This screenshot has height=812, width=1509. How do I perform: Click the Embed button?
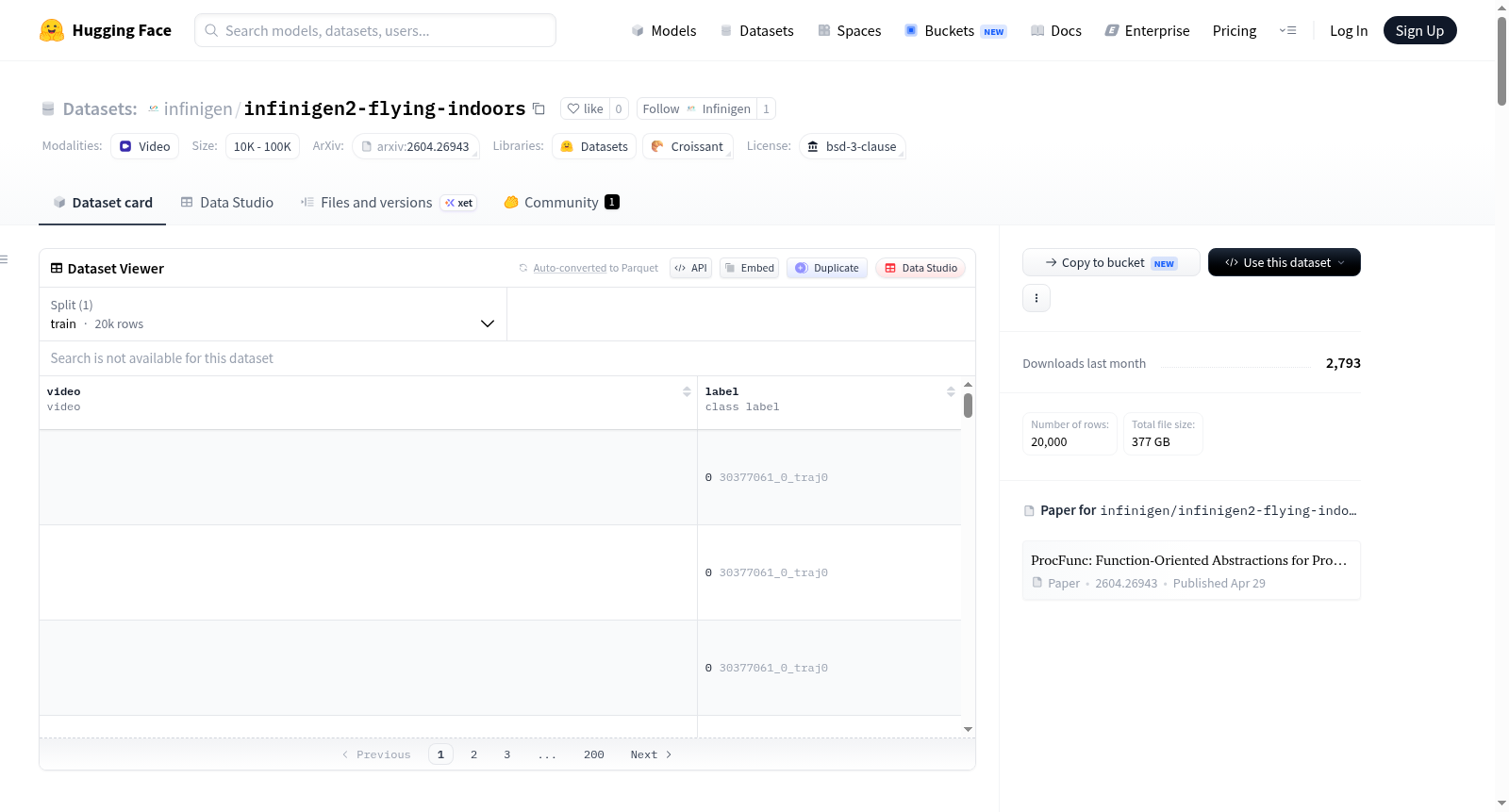pos(750,268)
